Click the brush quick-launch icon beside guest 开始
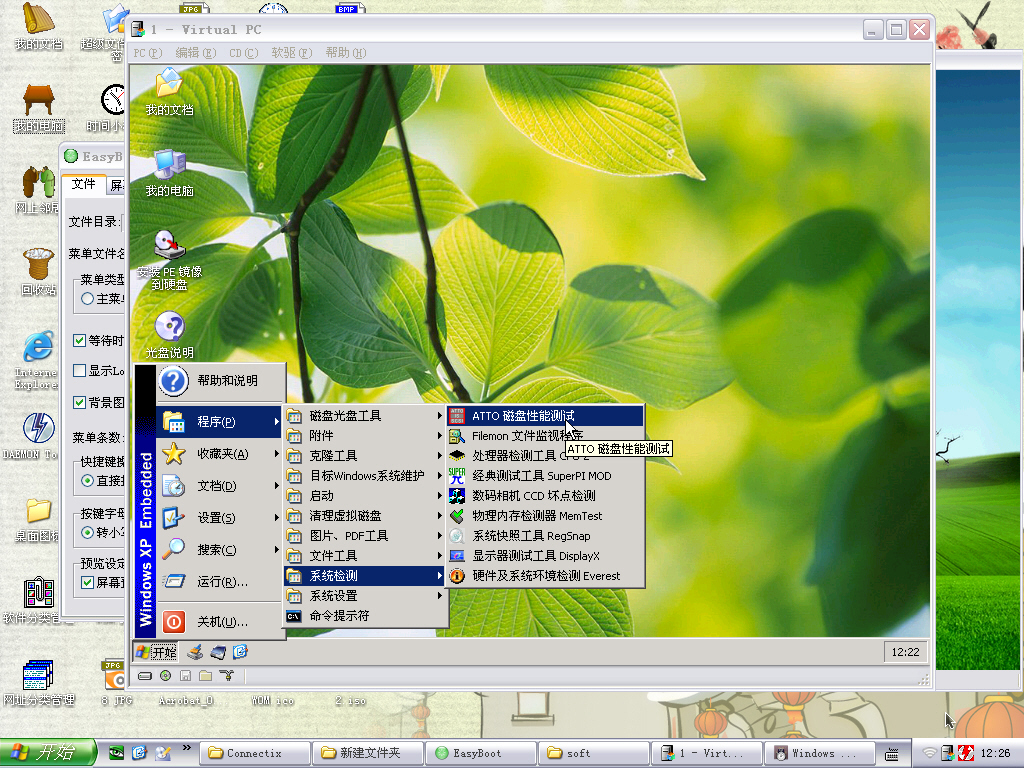Screen dimensions: 1024x768 pyautogui.click(x=195, y=652)
